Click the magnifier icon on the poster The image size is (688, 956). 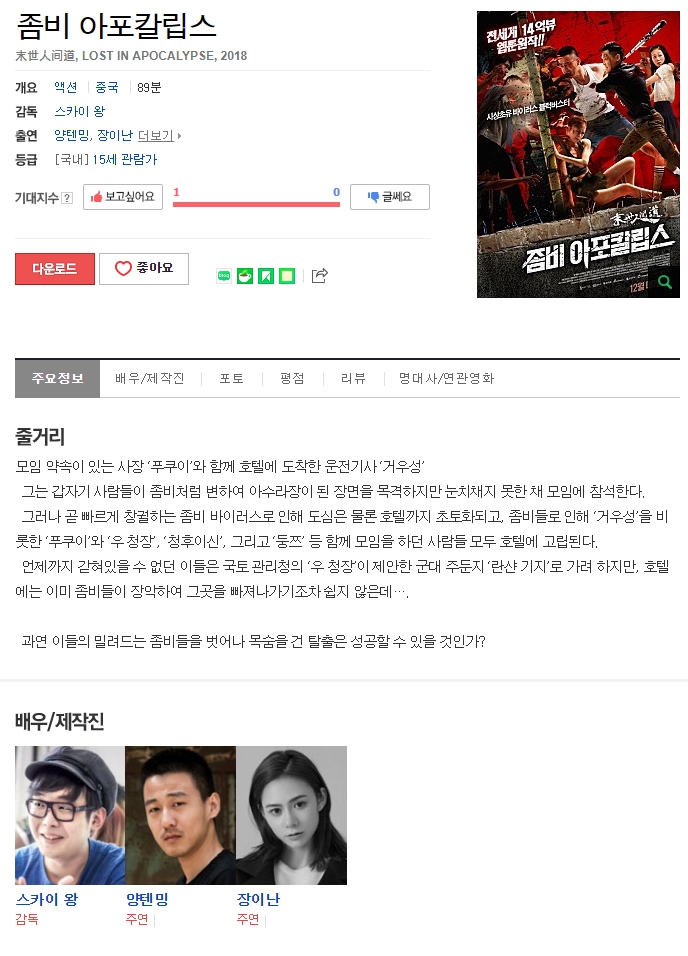pos(664,282)
